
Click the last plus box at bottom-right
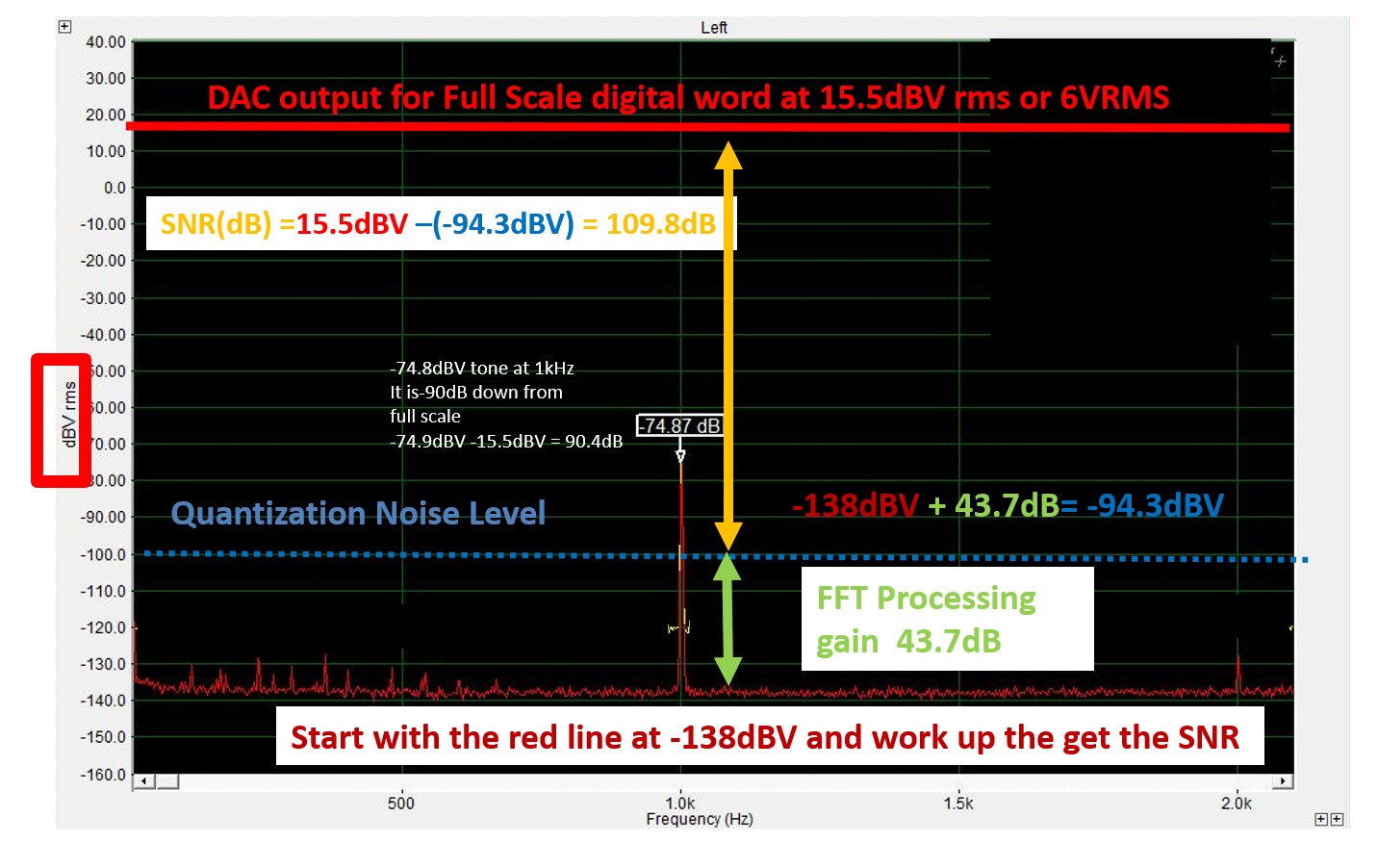(1337, 819)
